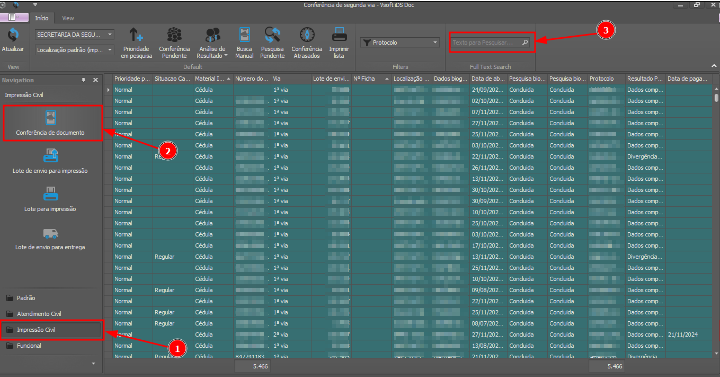Sort by Dados biog... column header
The width and height of the screenshot is (720, 377).
450,79
